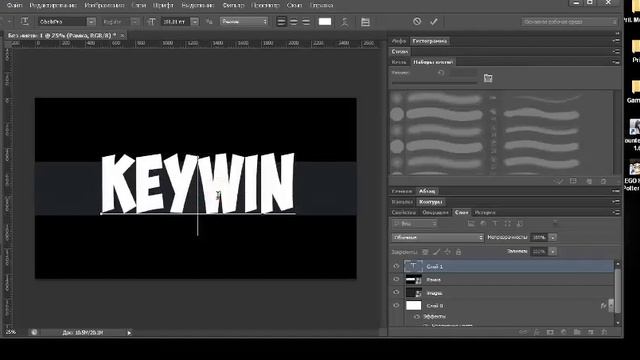This screenshot has height=360, width=640.
Task: Cancel the current text edit
Action: [x=417, y=21]
